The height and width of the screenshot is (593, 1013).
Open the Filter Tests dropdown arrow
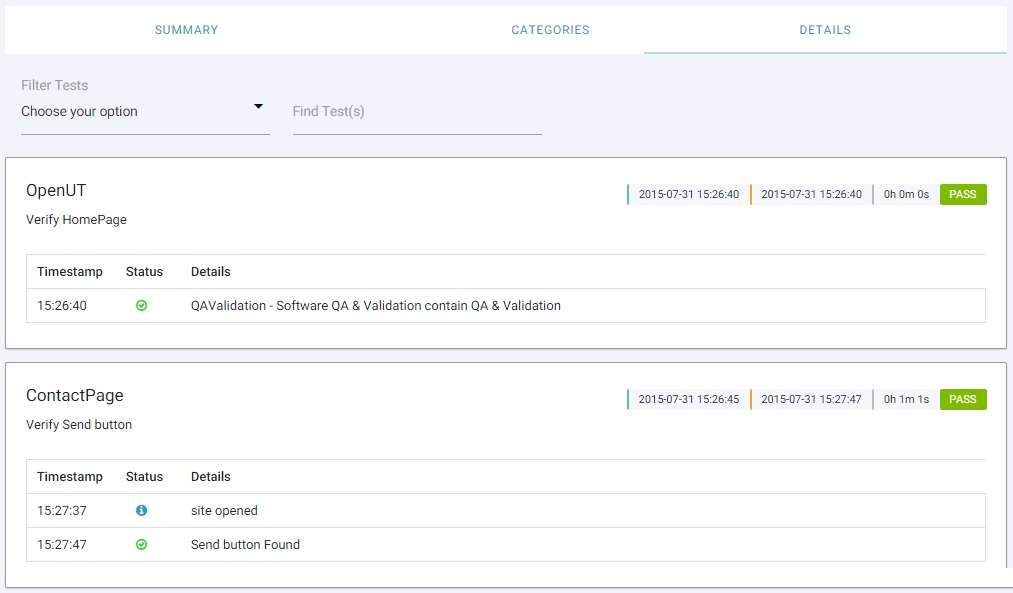[x=258, y=107]
